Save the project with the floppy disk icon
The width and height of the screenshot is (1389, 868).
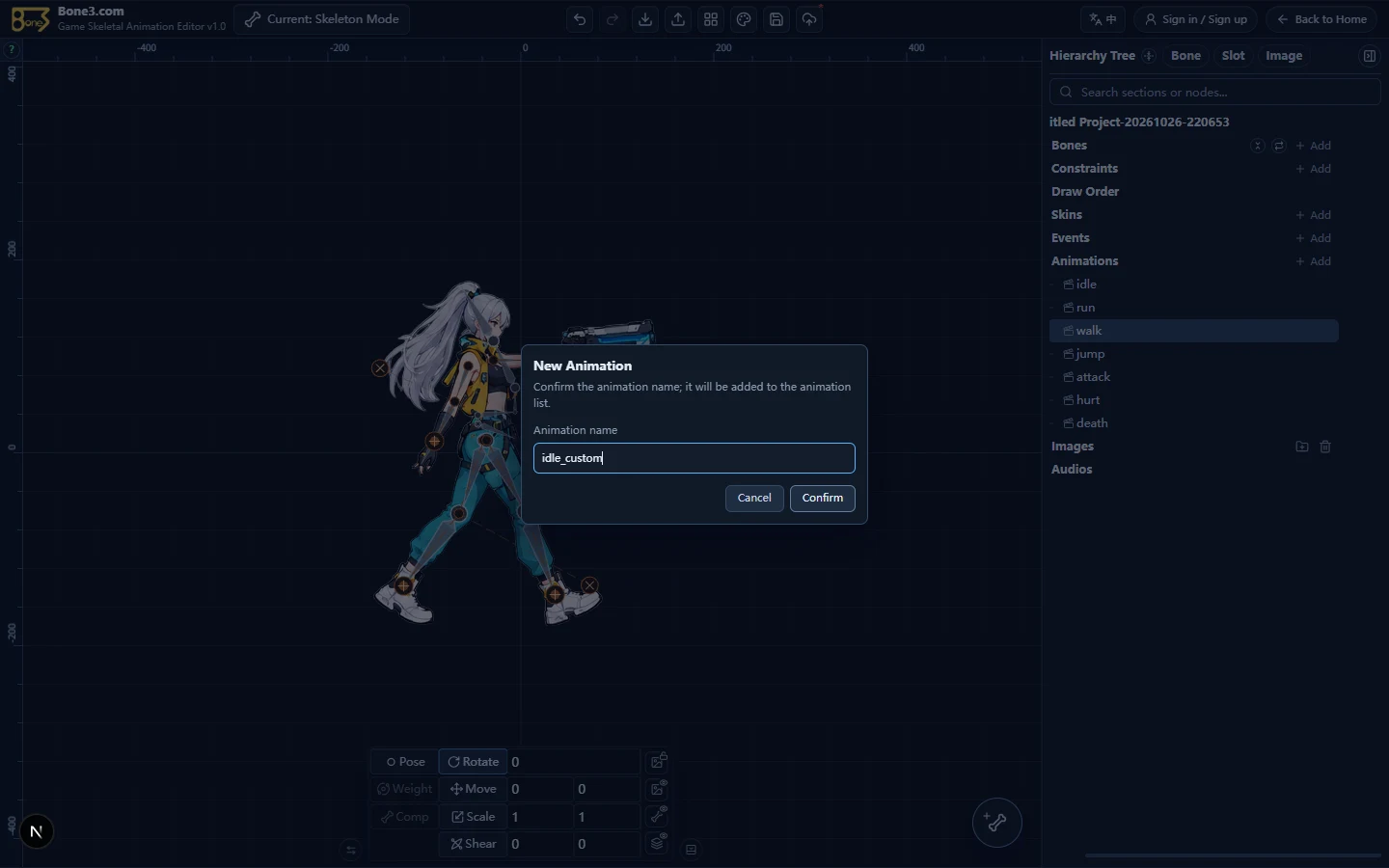tap(776, 19)
